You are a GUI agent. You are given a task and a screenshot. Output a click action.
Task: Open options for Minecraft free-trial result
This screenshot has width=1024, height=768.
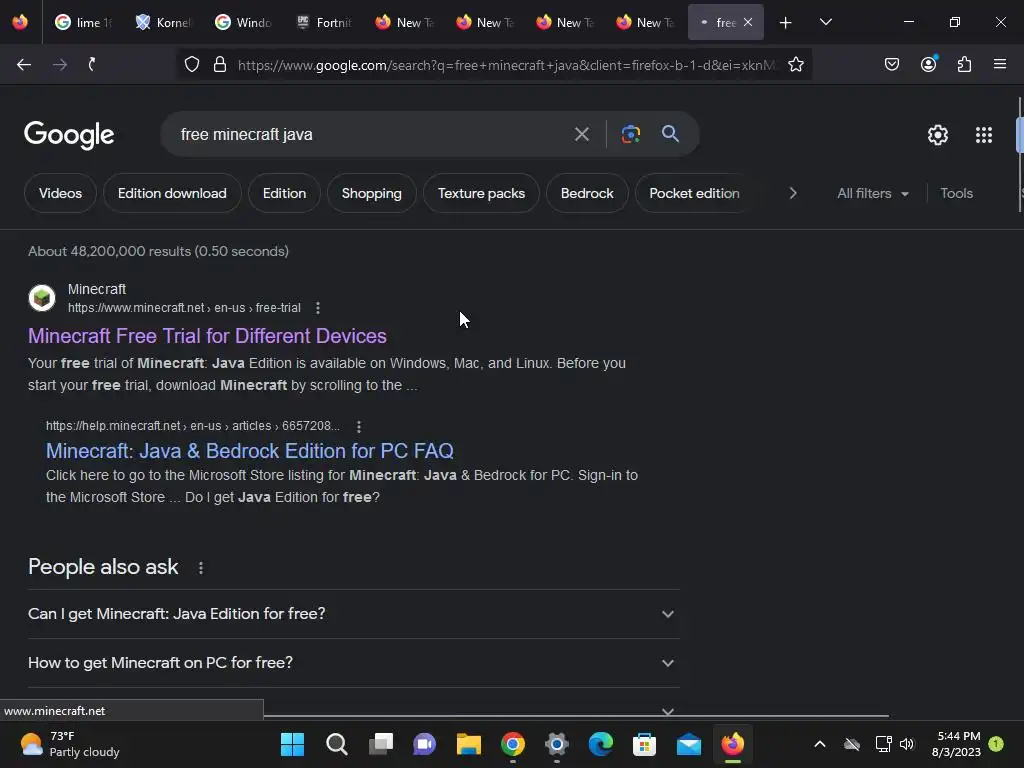[318, 308]
